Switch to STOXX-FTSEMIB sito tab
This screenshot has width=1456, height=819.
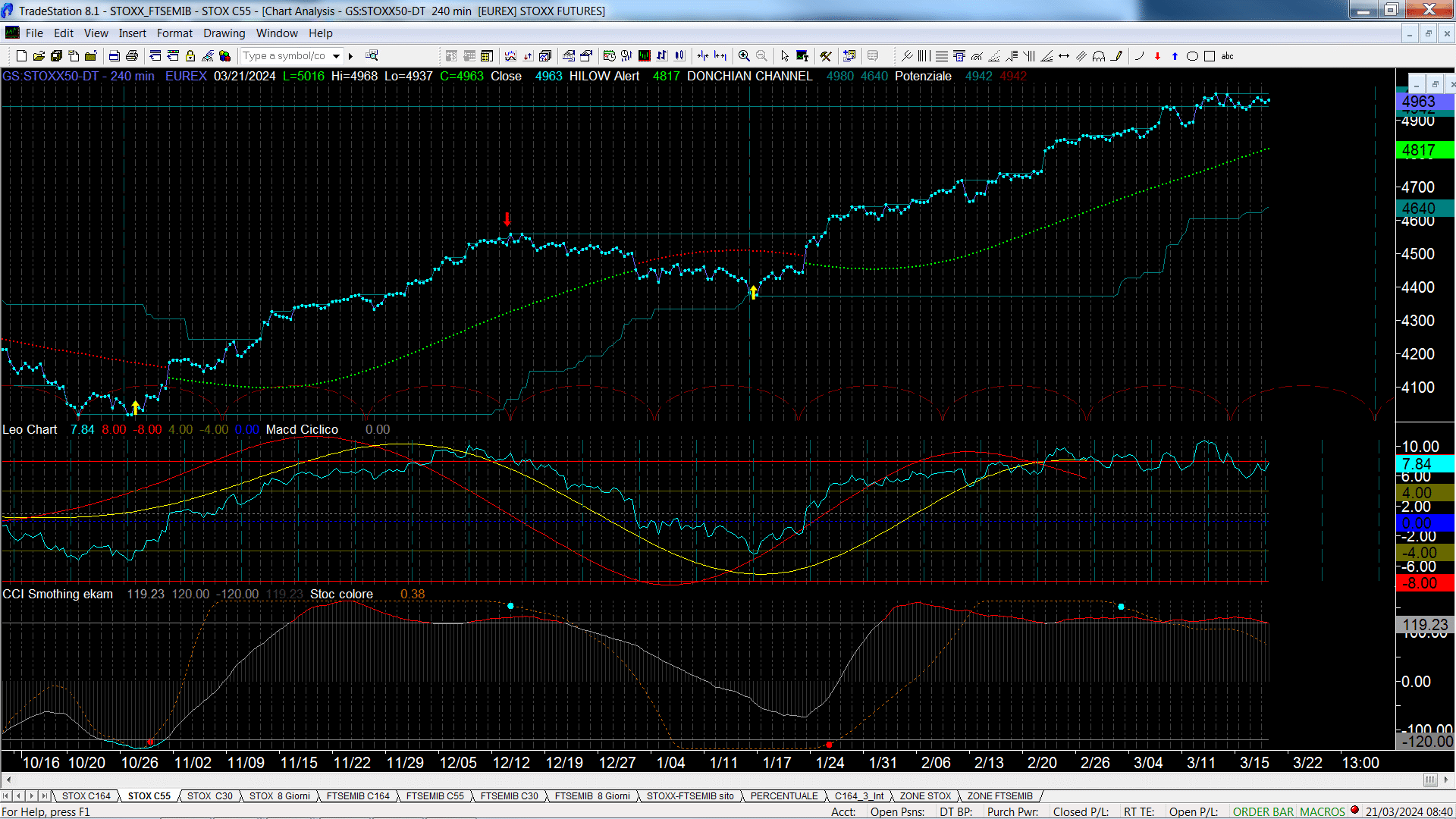[x=690, y=796]
